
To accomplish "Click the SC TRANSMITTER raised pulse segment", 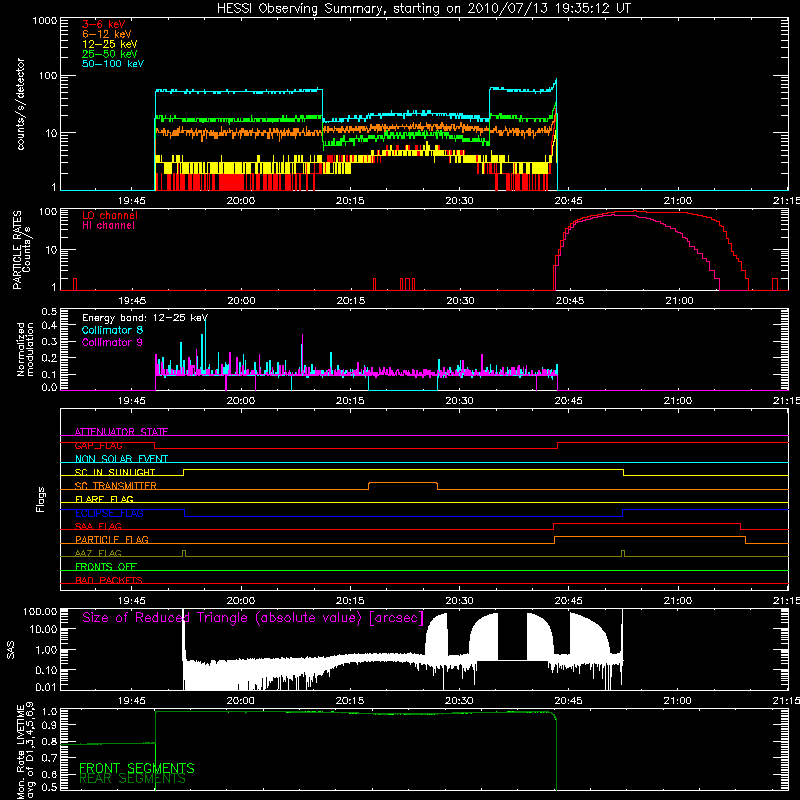I will (x=403, y=483).
